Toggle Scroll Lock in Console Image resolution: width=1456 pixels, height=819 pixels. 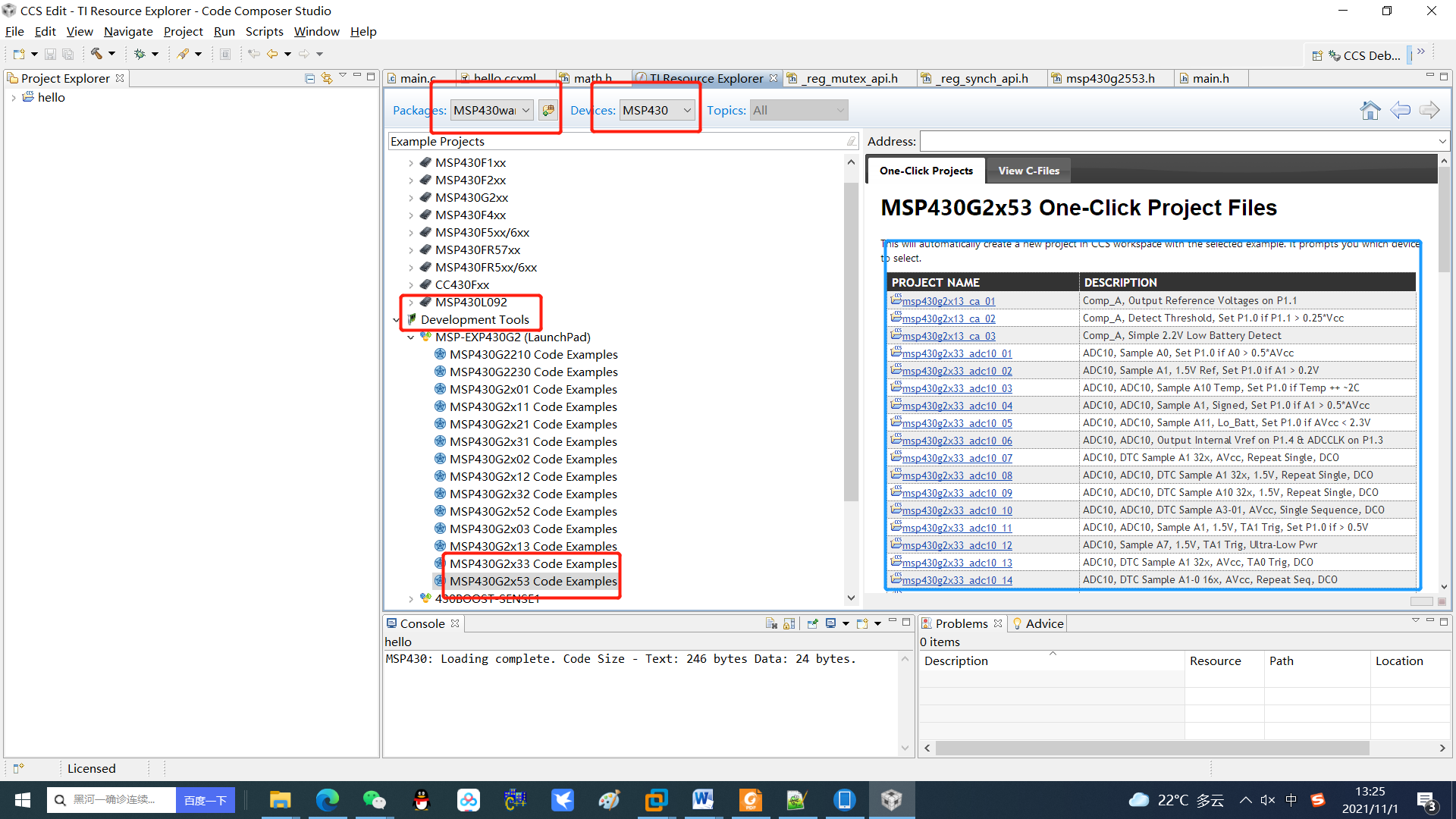pyautogui.click(x=789, y=623)
